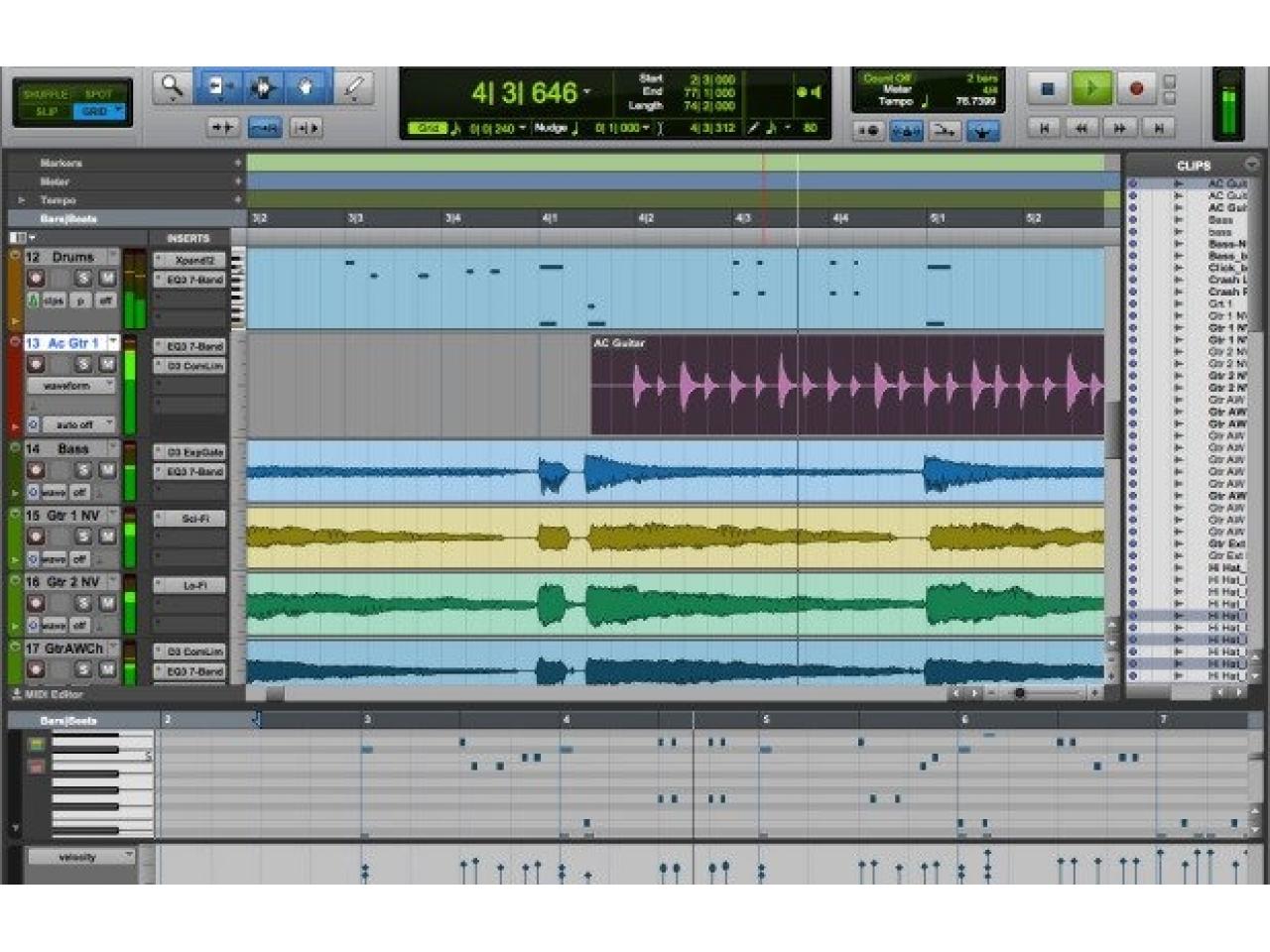Click the Fast Forward transport button

point(1120,128)
